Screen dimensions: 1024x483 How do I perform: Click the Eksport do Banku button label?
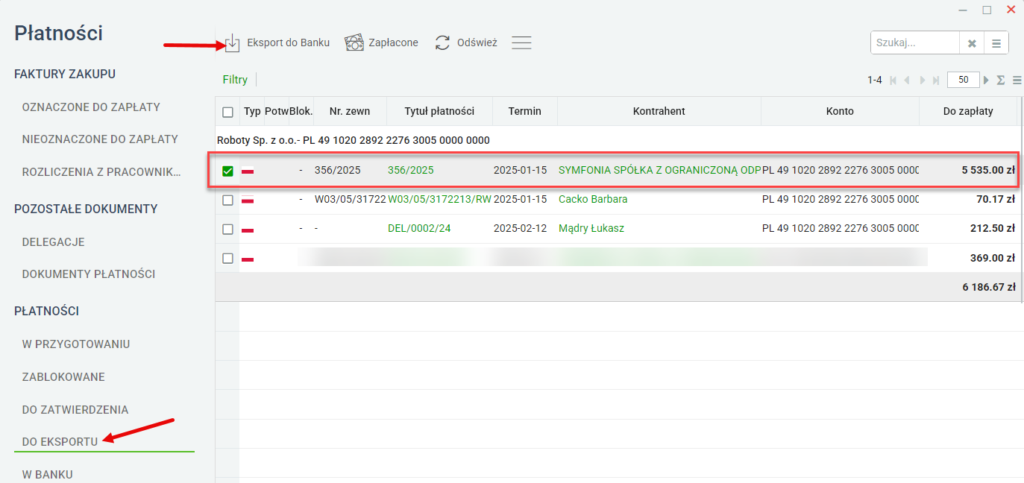point(288,43)
